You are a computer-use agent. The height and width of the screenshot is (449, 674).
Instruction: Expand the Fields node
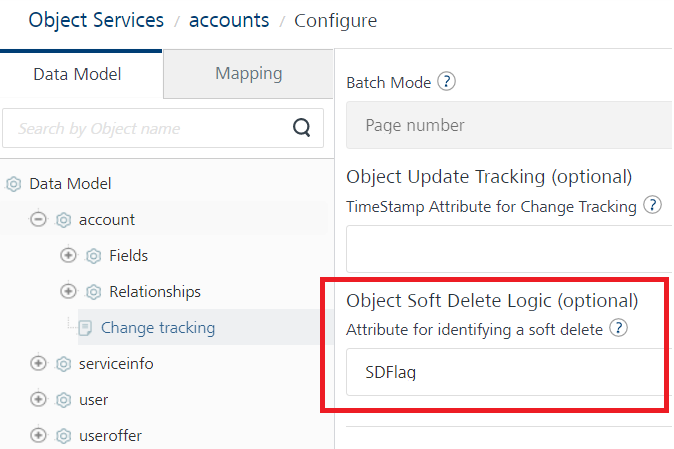[68, 255]
